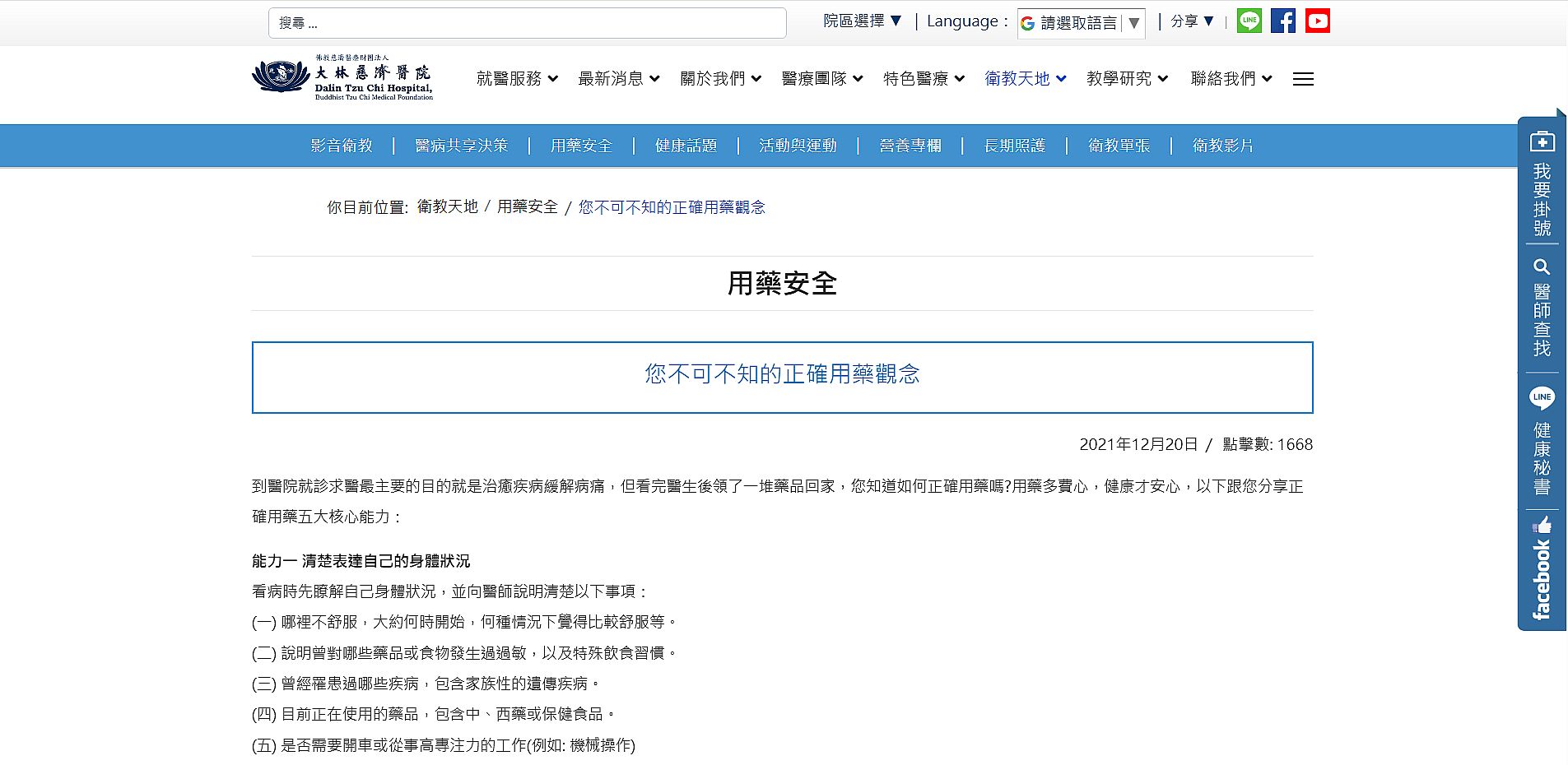
Task: Expand the 聯絡我們 menu
Action: pyautogui.click(x=1231, y=79)
